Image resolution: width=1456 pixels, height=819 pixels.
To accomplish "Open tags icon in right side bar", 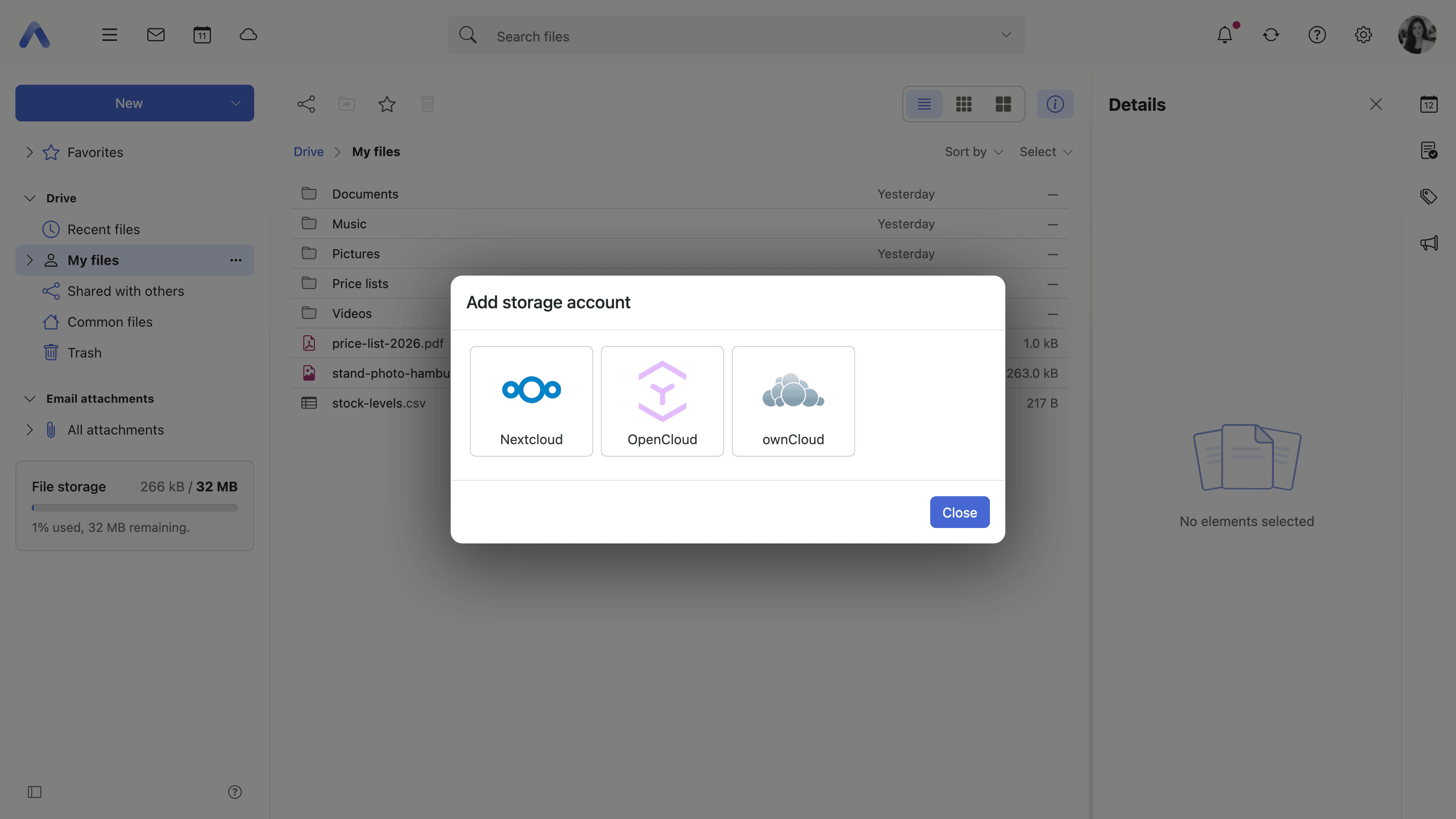I will (x=1428, y=197).
